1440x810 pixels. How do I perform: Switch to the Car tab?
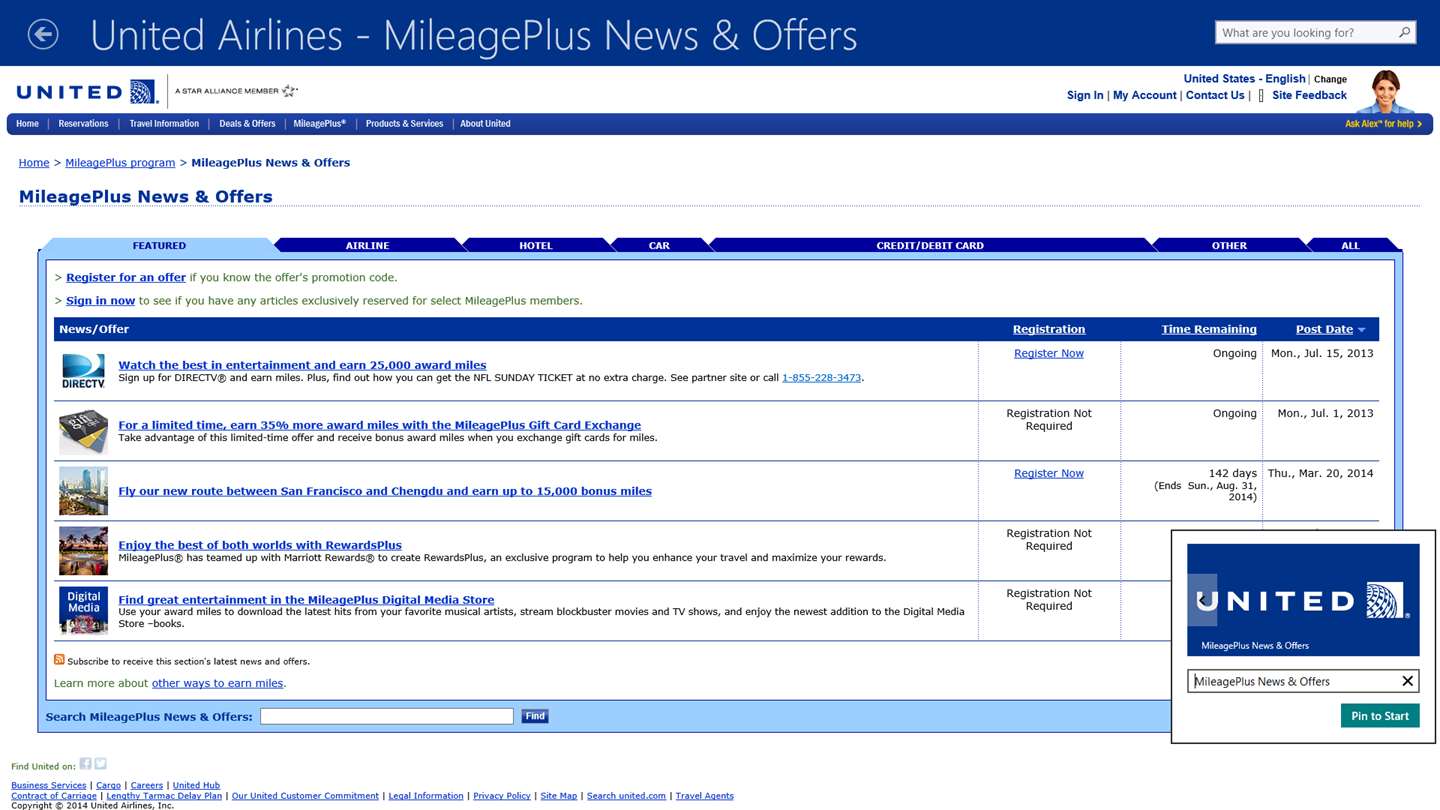[x=659, y=245]
